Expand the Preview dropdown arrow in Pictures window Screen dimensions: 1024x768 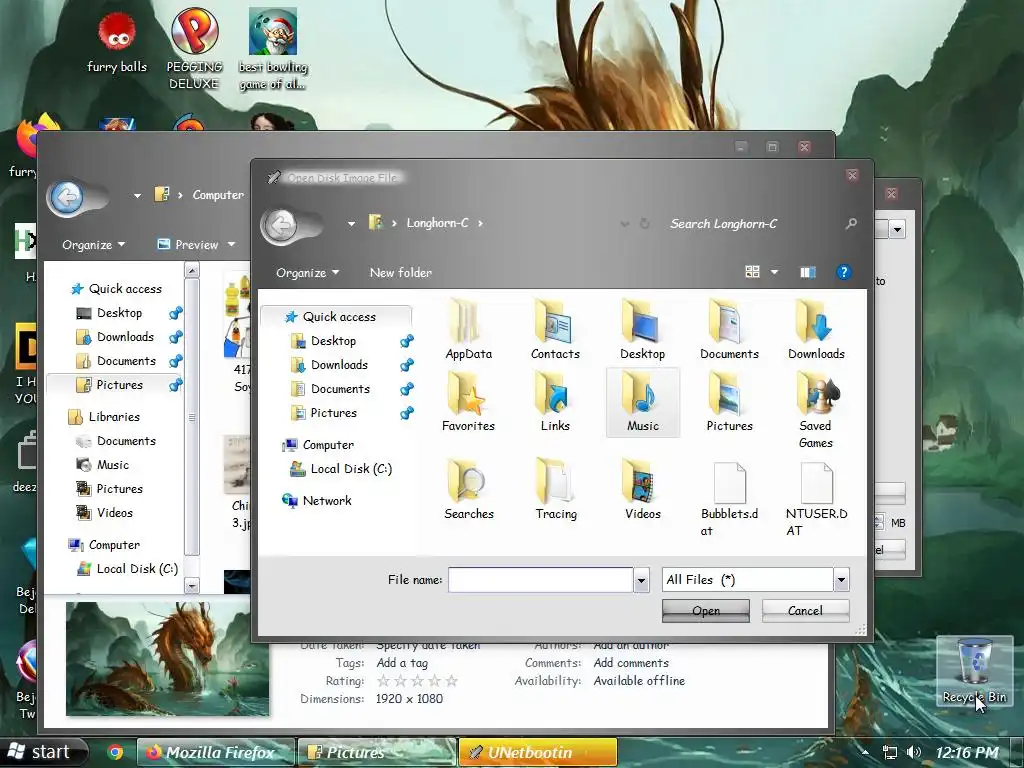coord(231,244)
